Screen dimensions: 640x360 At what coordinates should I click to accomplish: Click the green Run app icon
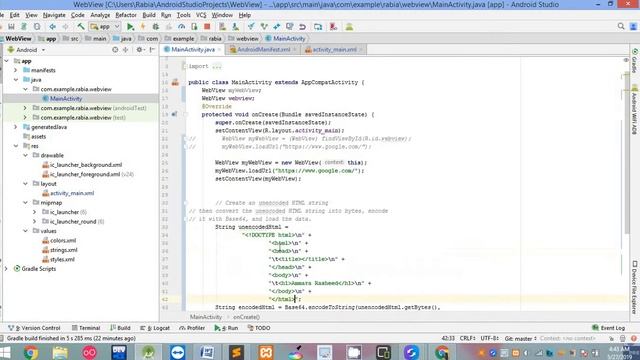pos(130,27)
